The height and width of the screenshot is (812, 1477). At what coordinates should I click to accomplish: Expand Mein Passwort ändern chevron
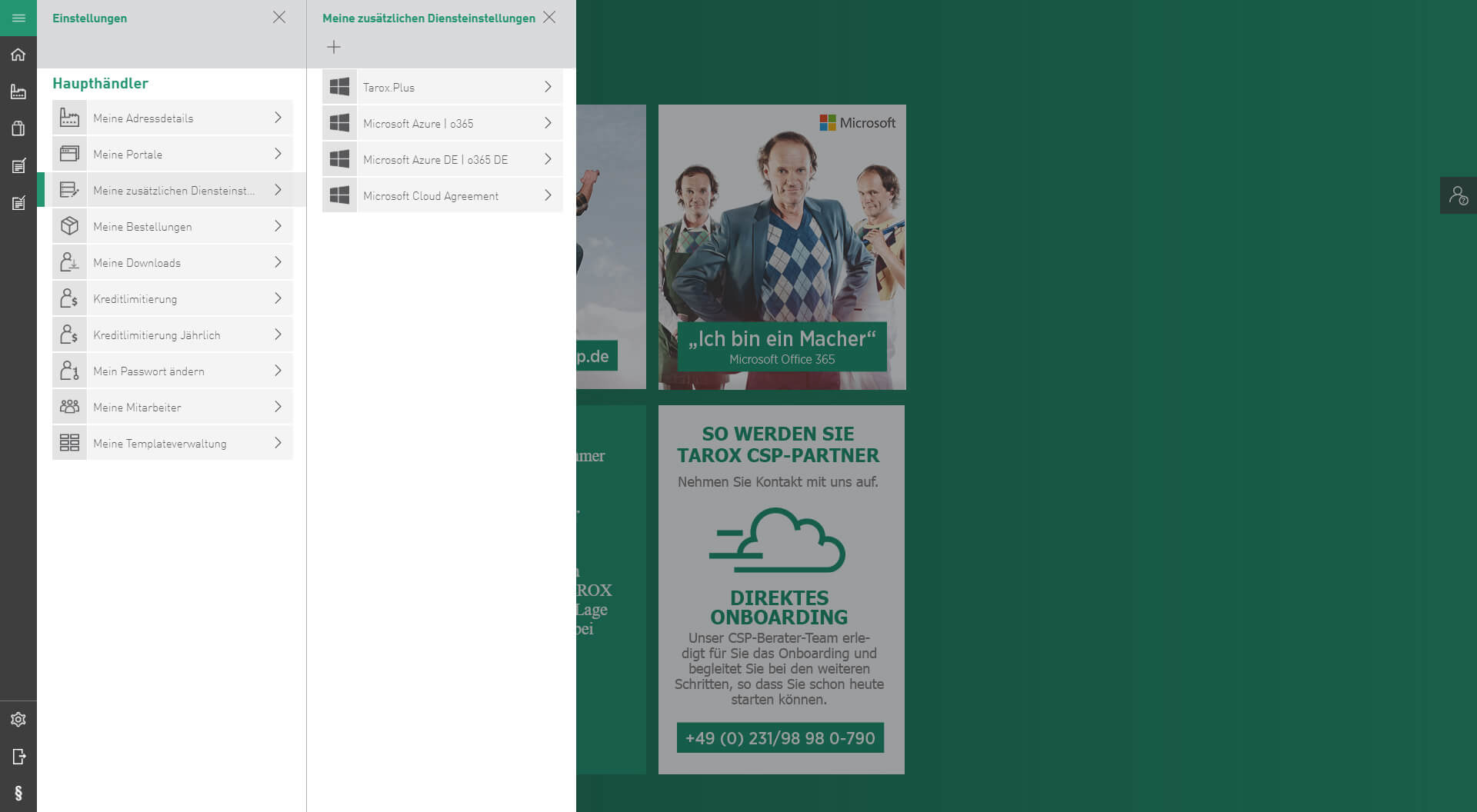coord(278,371)
